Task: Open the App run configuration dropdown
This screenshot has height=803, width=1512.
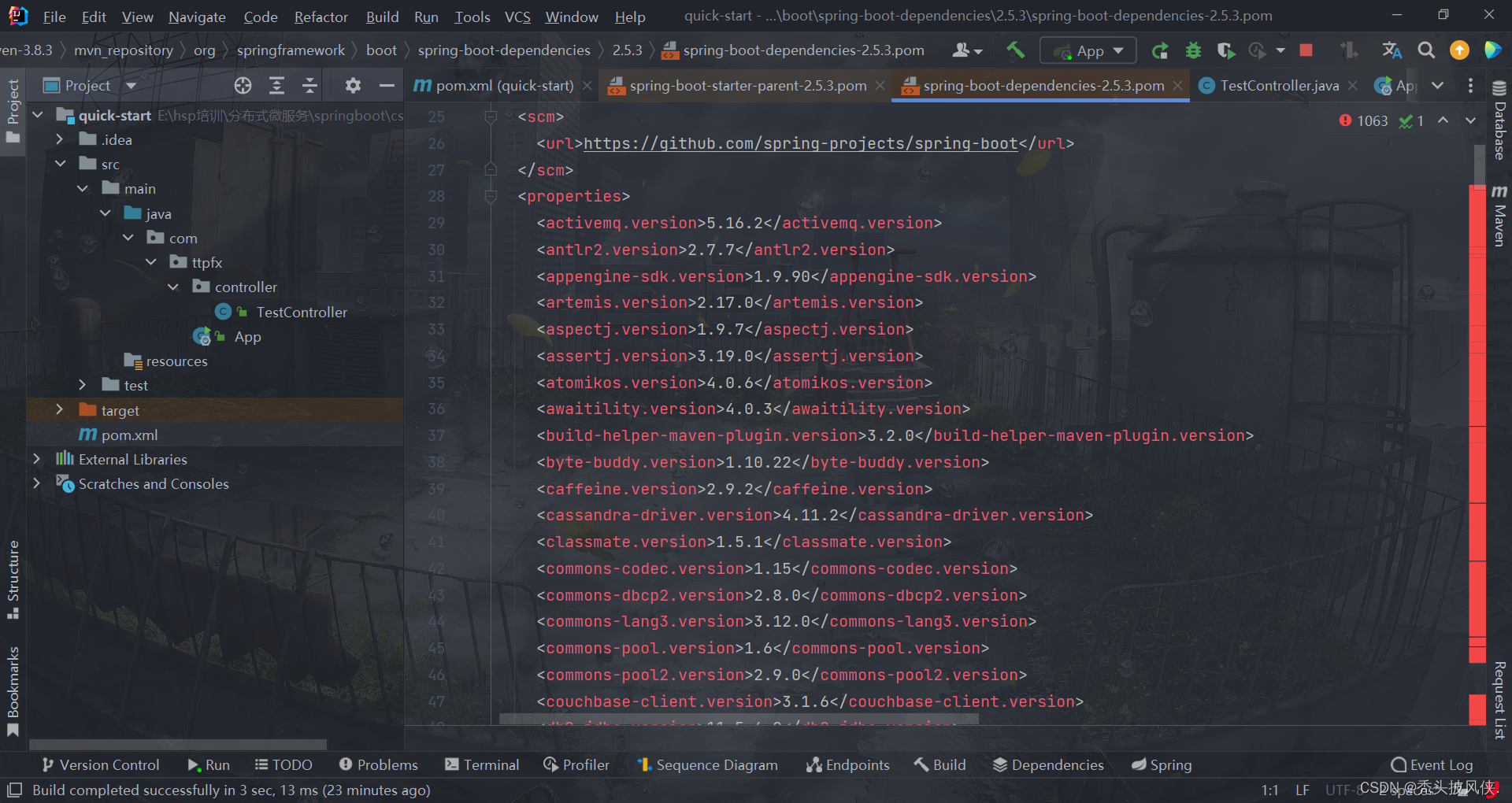Action: pyautogui.click(x=1088, y=51)
